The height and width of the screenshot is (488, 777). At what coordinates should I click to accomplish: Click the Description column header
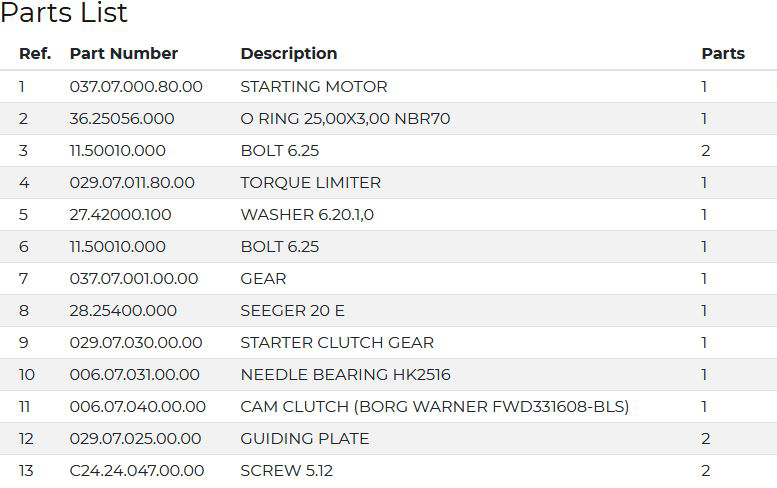point(289,54)
